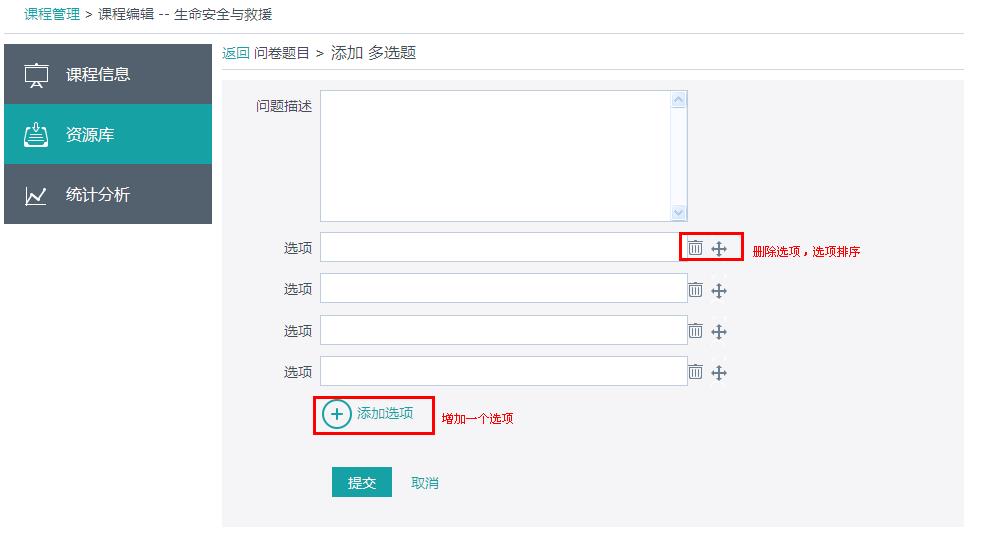Click the reorder icon on second option

click(x=719, y=291)
